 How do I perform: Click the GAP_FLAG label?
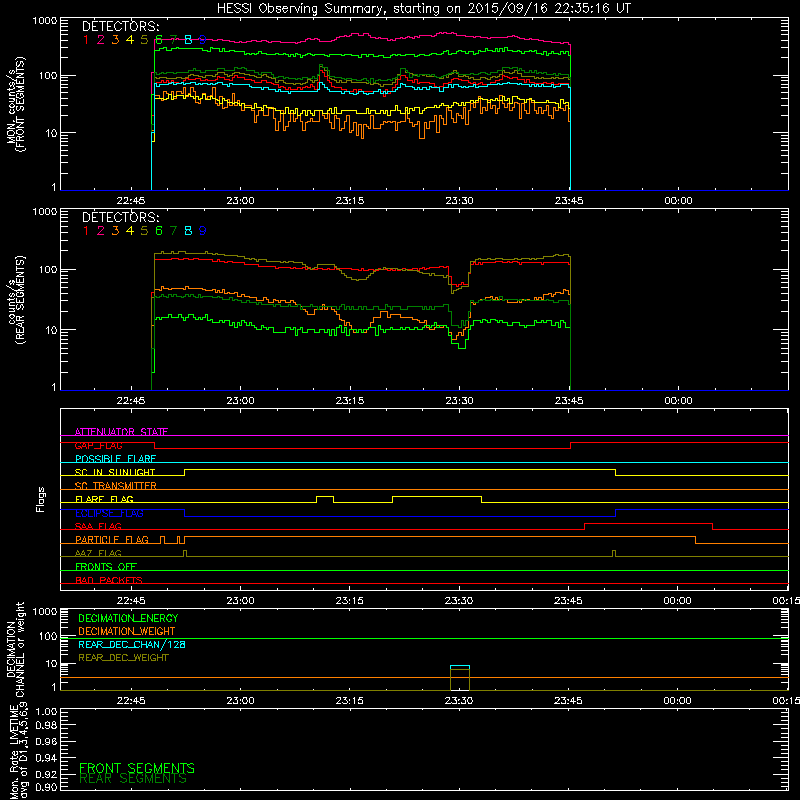pyautogui.click(x=98, y=445)
